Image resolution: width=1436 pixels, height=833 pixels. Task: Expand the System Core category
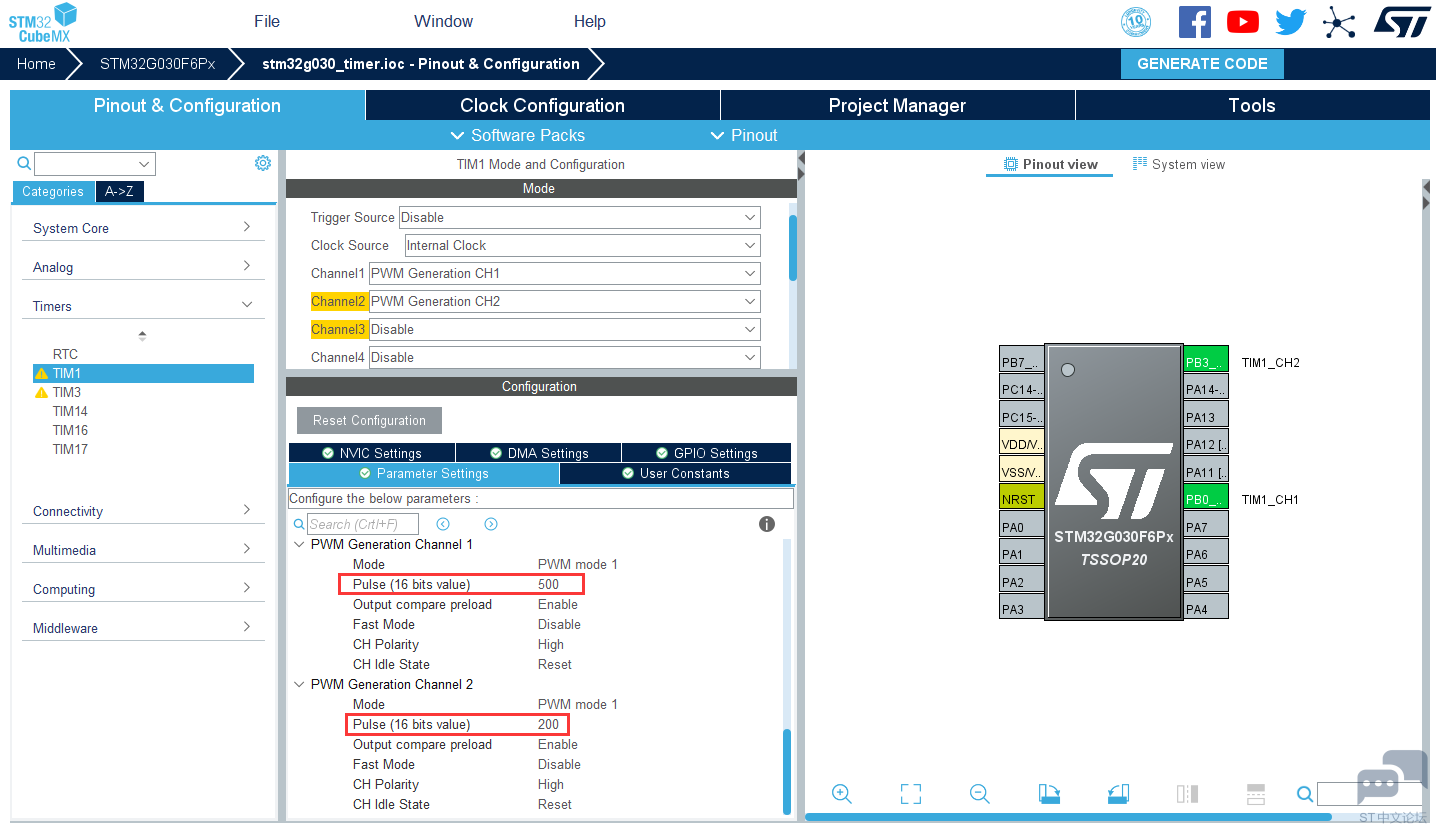[x=143, y=228]
